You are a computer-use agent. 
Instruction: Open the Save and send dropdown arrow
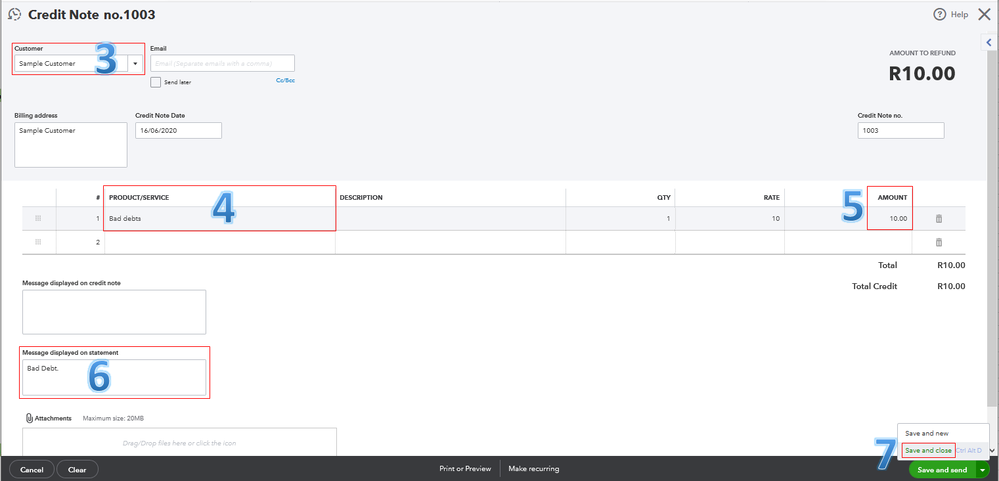coord(983,470)
